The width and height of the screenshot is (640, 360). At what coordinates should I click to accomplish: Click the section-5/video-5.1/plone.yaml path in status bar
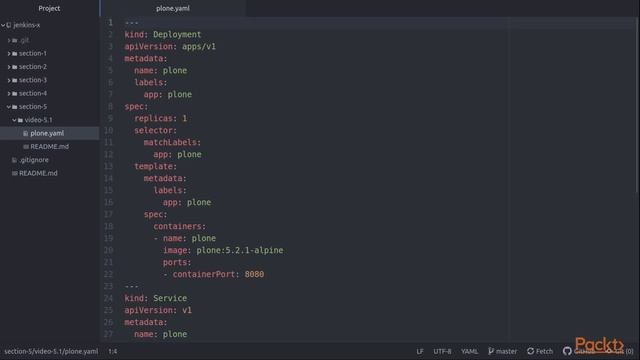click(51, 351)
